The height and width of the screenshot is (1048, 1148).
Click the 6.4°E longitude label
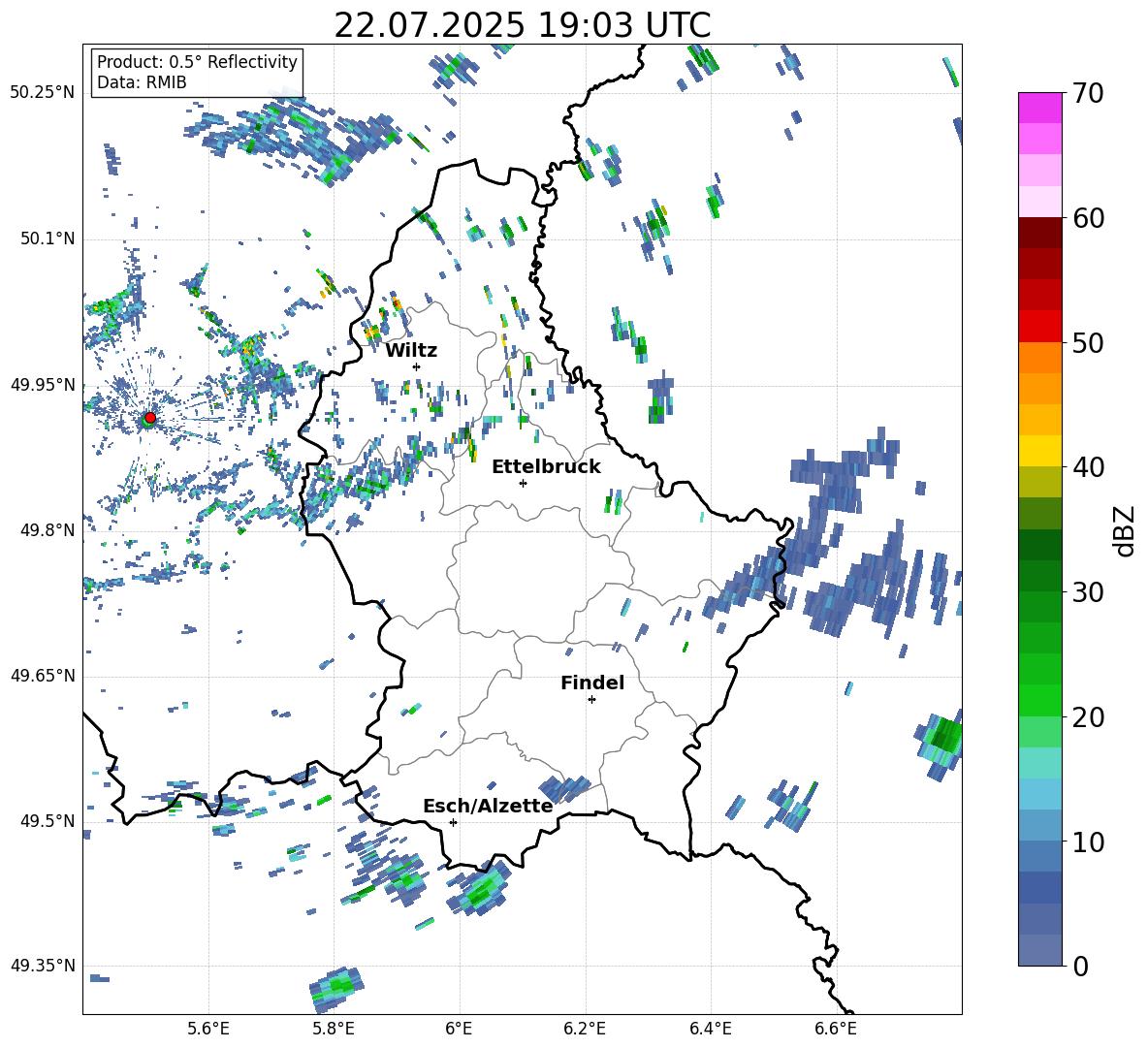[x=710, y=1029]
